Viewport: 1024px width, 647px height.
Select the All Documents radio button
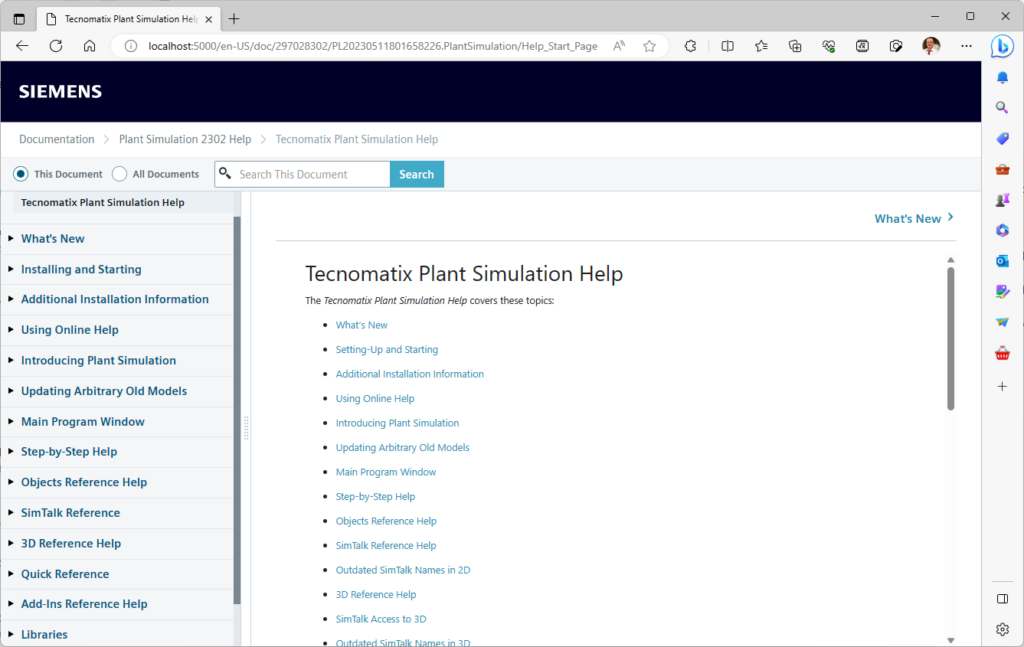tap(120, 174)
